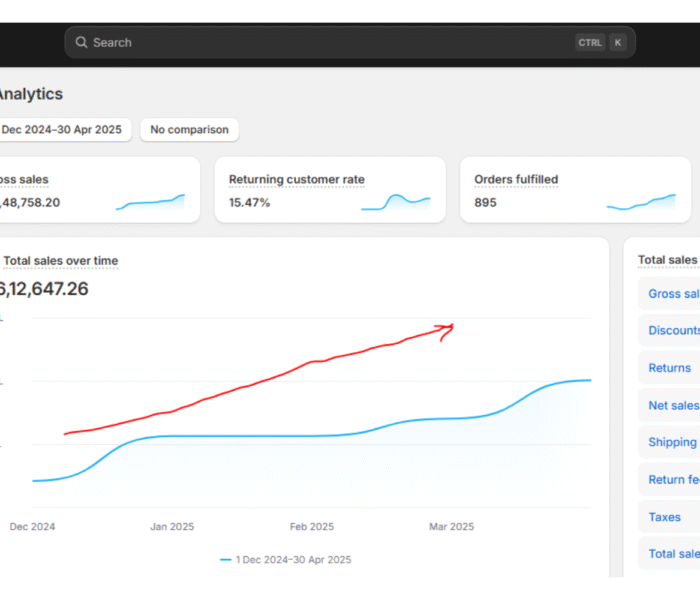Viewport: 700px width, 600px height.
Task: Open the Gross sales breakdown link
Action: [669, 294]
